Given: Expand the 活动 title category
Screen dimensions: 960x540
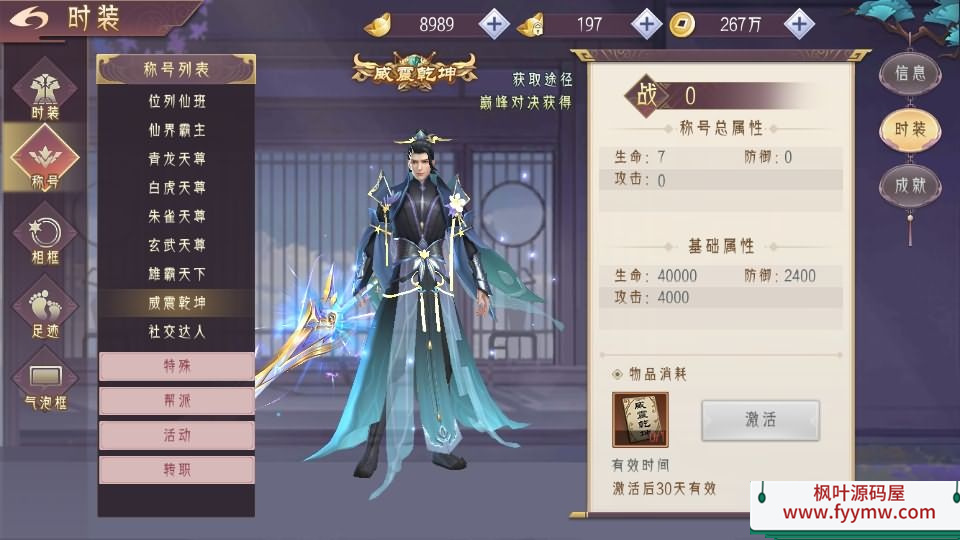Looking at the screenshot, I should [x=176, y=435].
